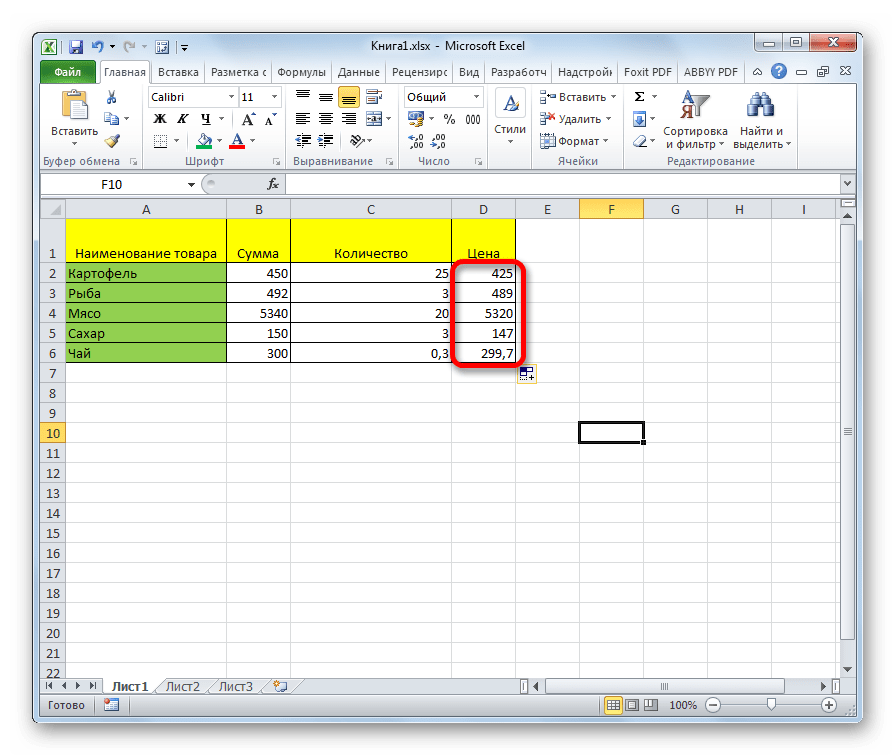This screenshot has width=896, height=756.
Task: Switch to the Формулы tab
Action: tap(301, 72)
